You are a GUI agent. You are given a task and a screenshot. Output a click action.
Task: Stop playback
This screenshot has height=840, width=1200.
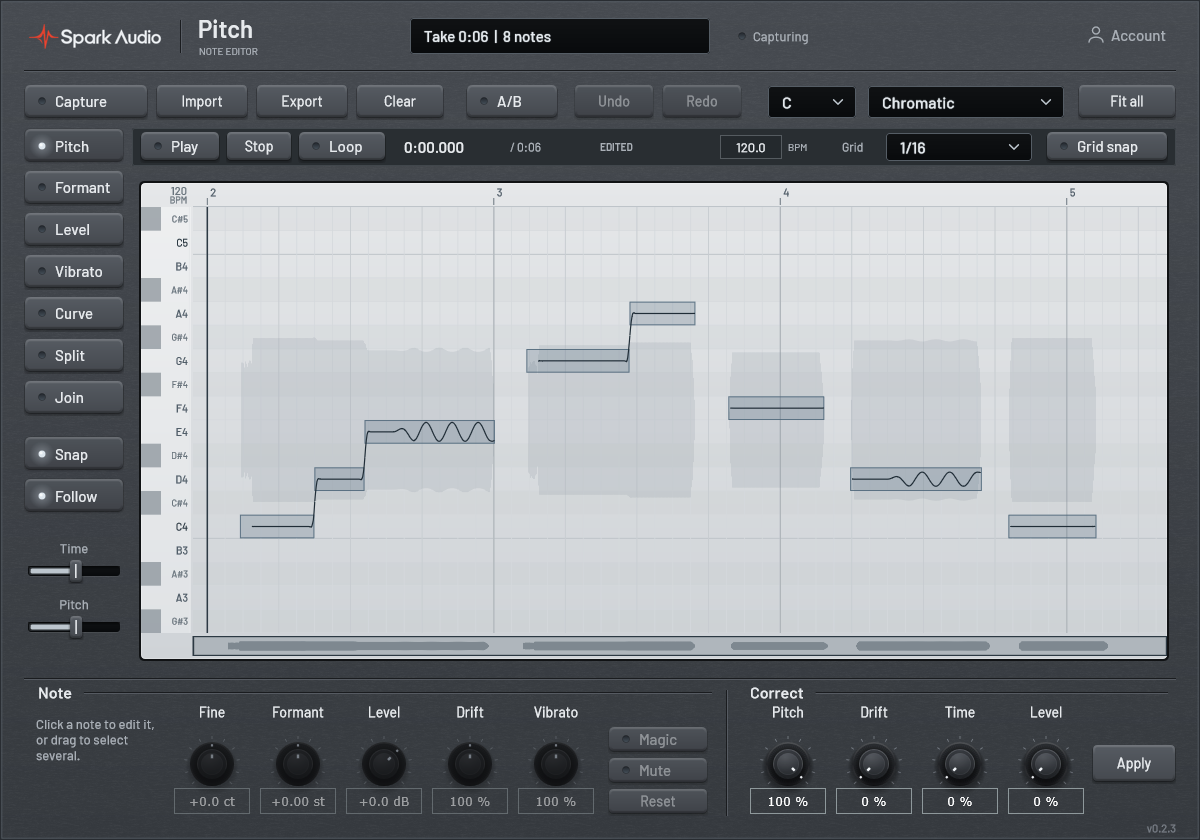coord(259,146)
